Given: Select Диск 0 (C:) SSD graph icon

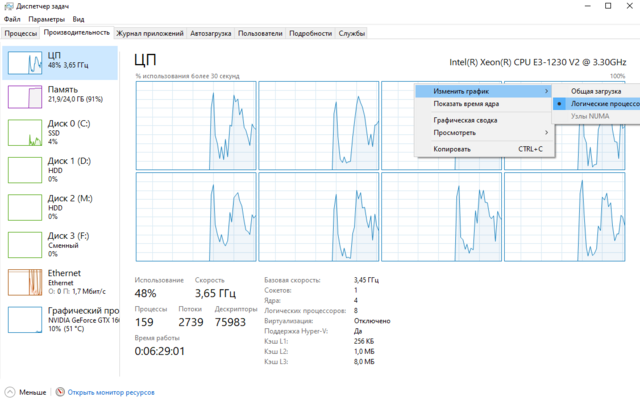Looking at the screenshot, I should point(25,134).
